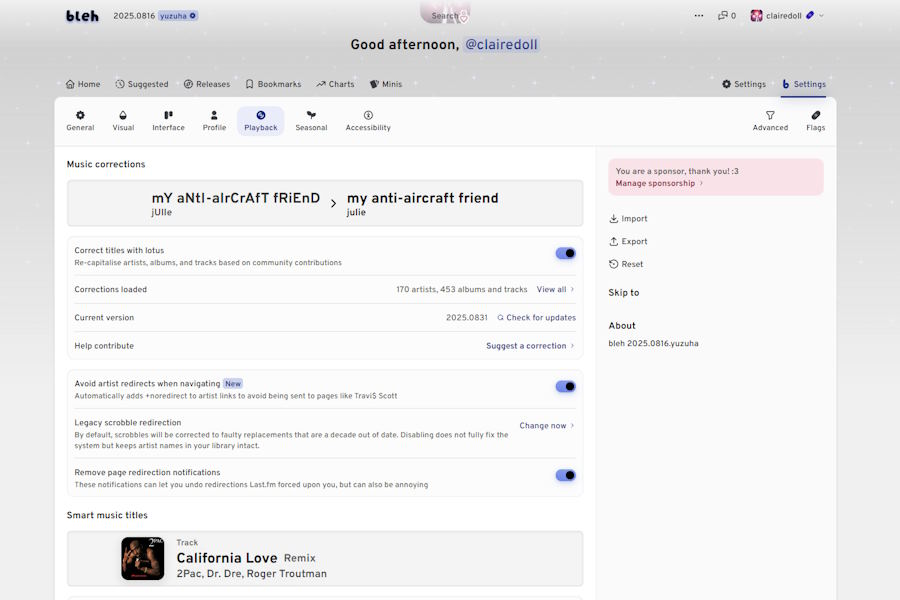The height and width of the screenshot is (600, 900).
Task: Select the Visual settings droplet icon
Action: [x=123, y=116]
